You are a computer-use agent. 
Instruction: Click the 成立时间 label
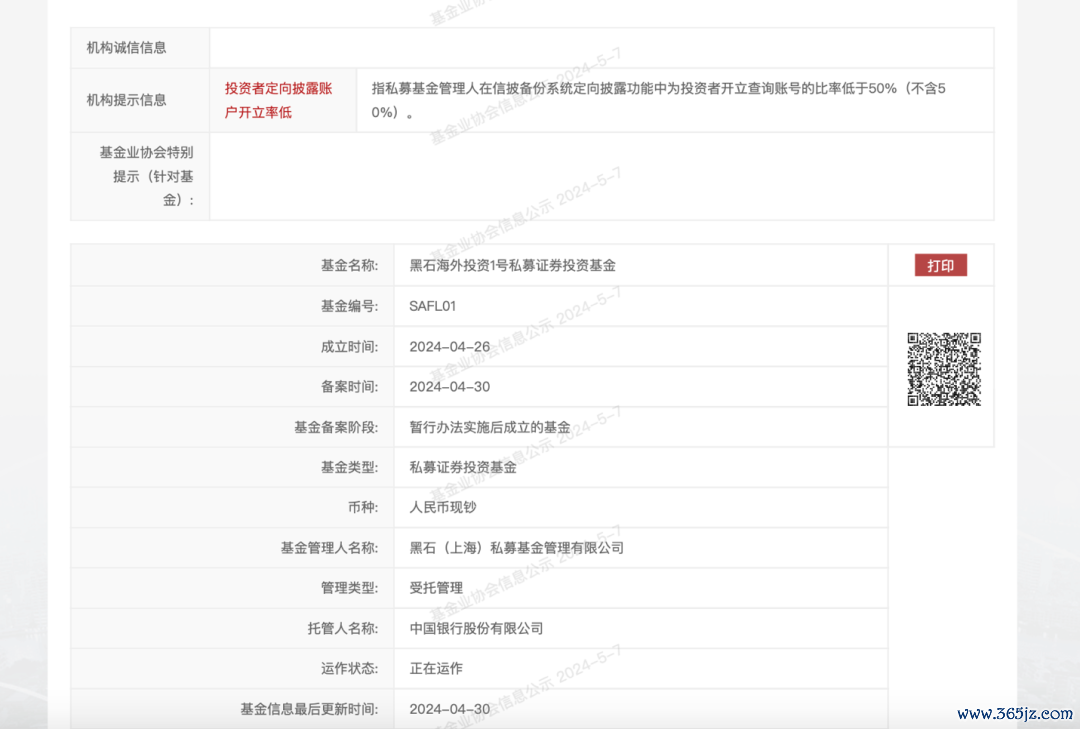[349, 347]
